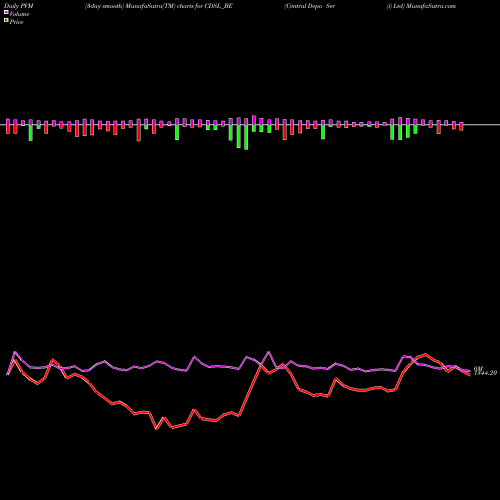Click the Volume legend color swatch
The height and width of the screenshot is (500, 500).
tap(6, 12)
